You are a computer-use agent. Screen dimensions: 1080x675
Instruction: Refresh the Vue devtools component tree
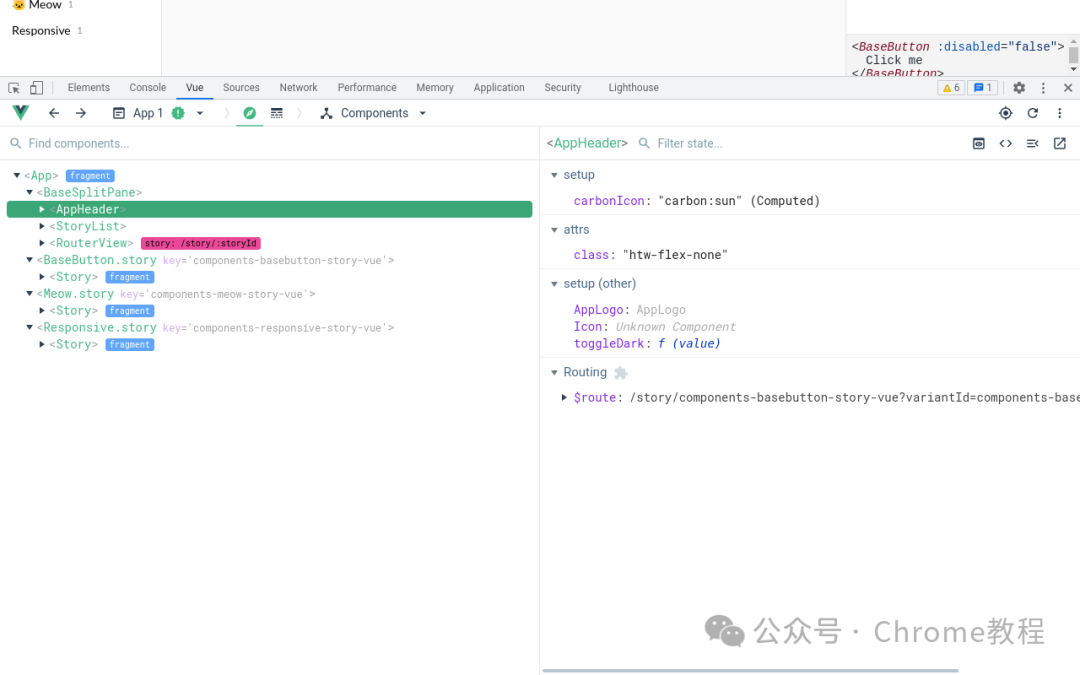(x=1032, y=113)
